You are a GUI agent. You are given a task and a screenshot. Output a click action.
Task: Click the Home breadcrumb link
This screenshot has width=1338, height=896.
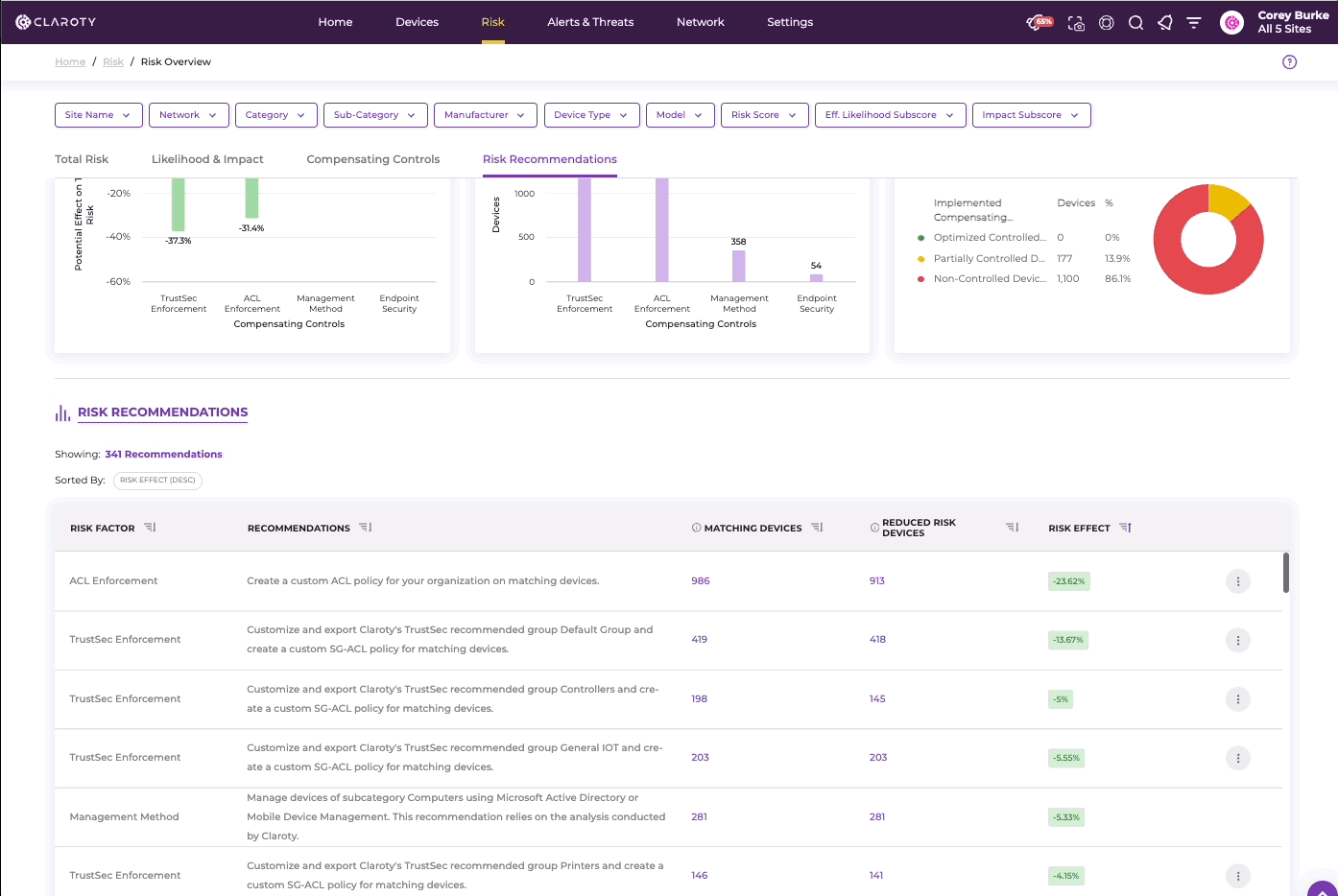pos(70,62)
